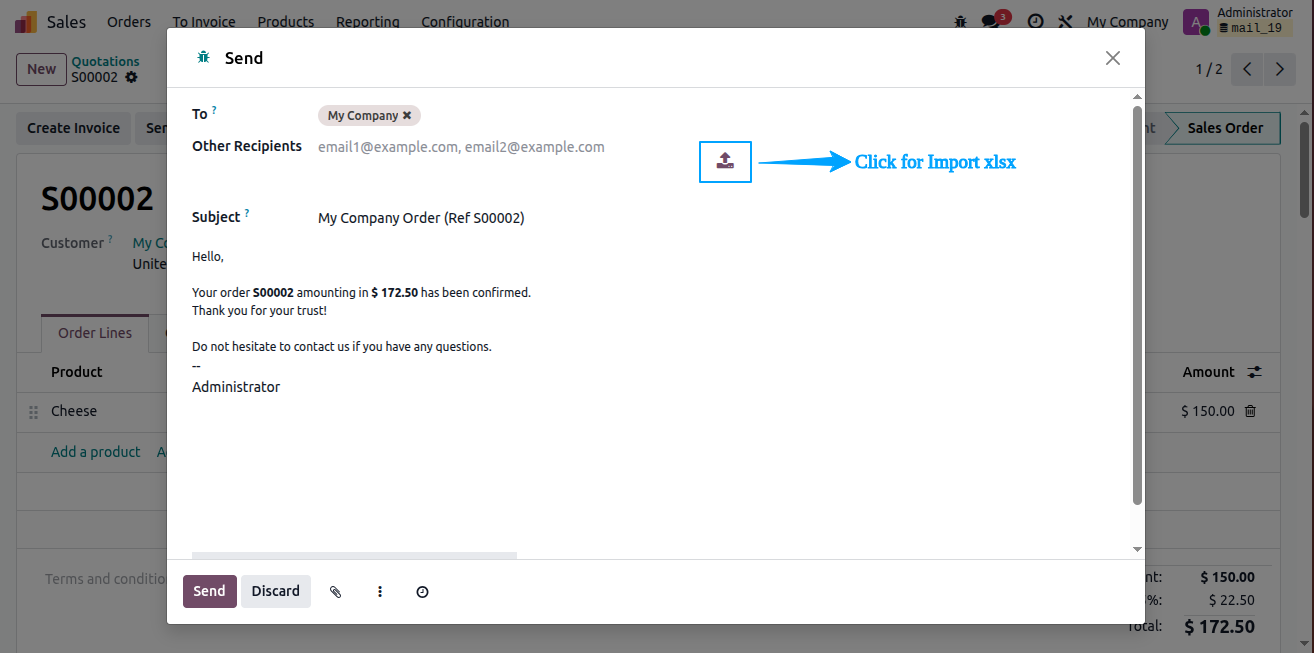
Task: Open the debug bug icon in top bar
Action: coord(961,21)
